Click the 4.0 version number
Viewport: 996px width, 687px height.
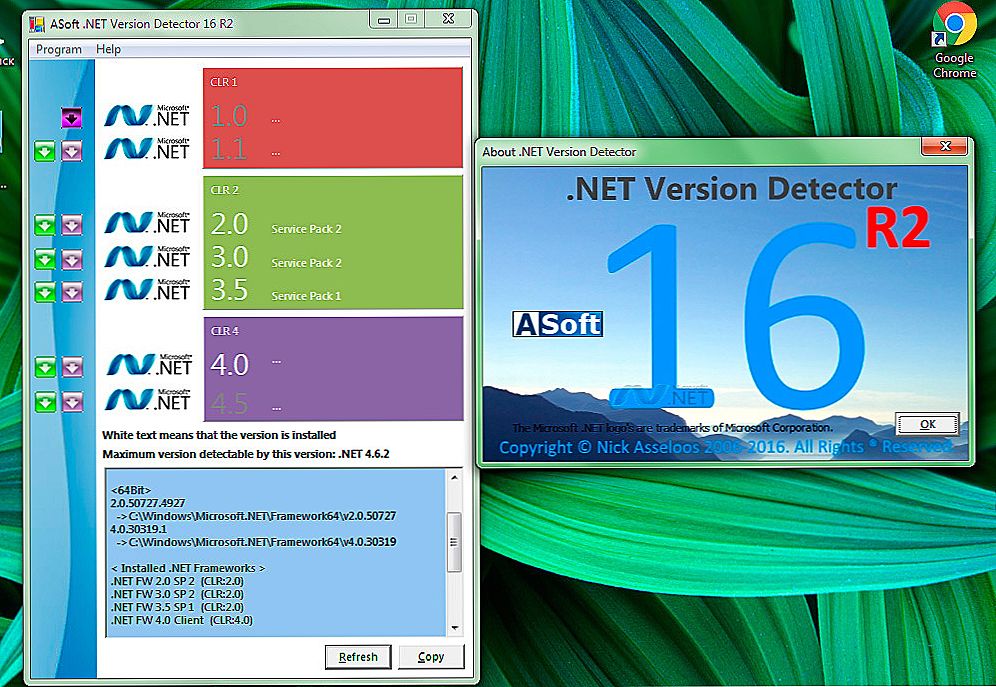pos(229,365)
